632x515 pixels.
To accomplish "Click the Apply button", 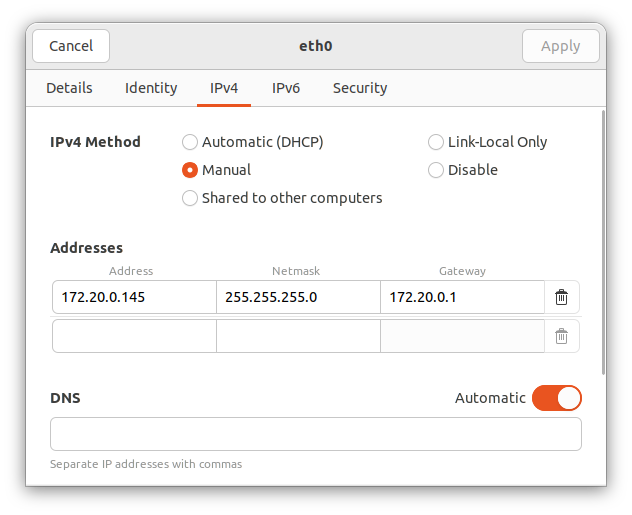I will click(x=561, y=46).
